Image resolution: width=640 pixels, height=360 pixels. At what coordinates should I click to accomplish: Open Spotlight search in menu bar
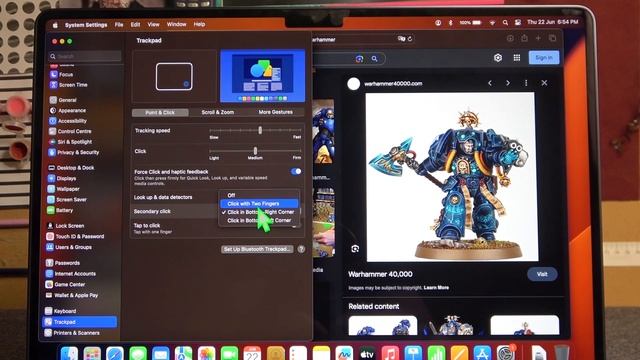505,23
